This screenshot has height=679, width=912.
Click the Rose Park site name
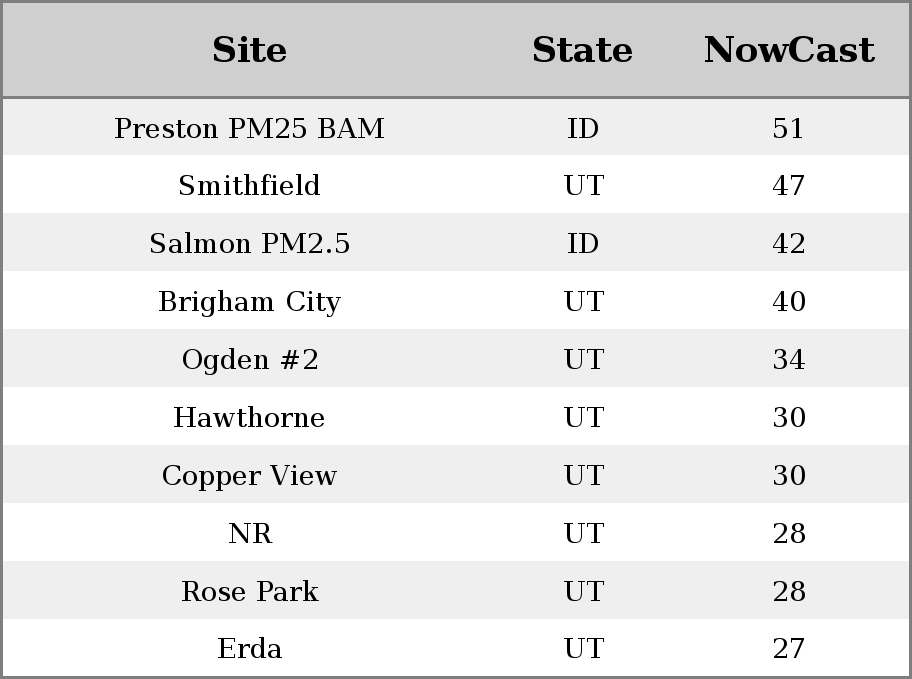pos(249,591)
